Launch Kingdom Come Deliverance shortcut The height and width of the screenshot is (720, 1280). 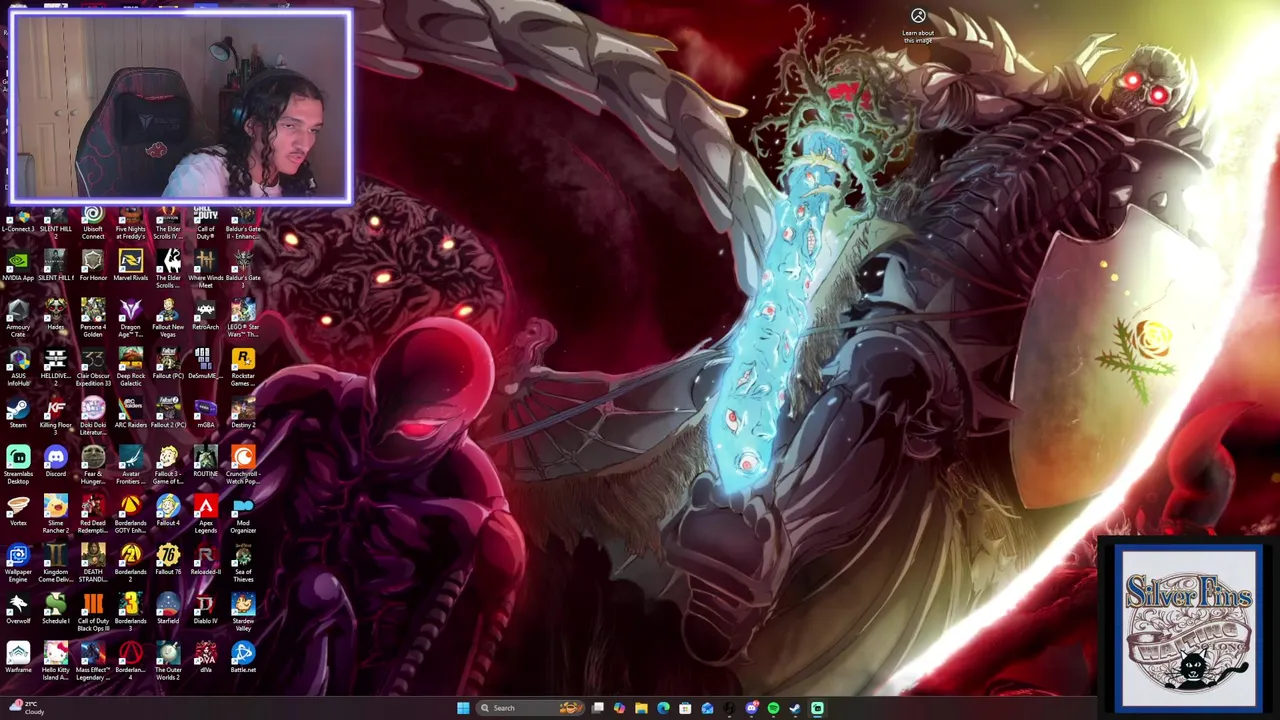pos(55,564)
